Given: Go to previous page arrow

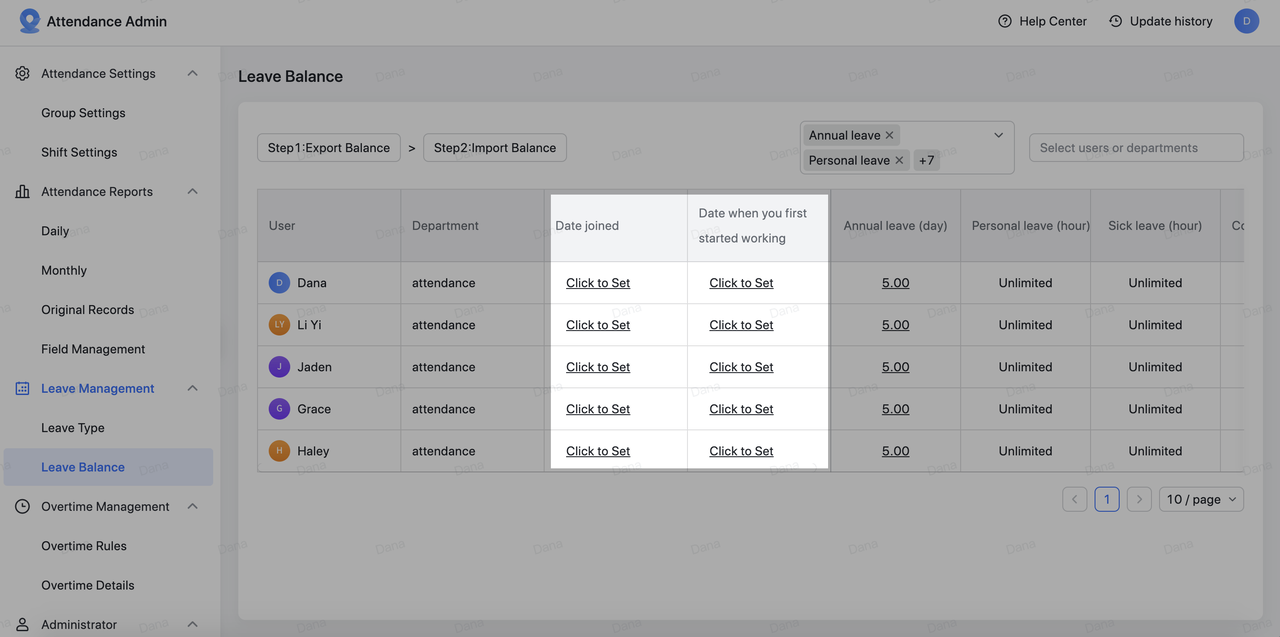Looking at the screenshot, I should (x=1075, y=499).
